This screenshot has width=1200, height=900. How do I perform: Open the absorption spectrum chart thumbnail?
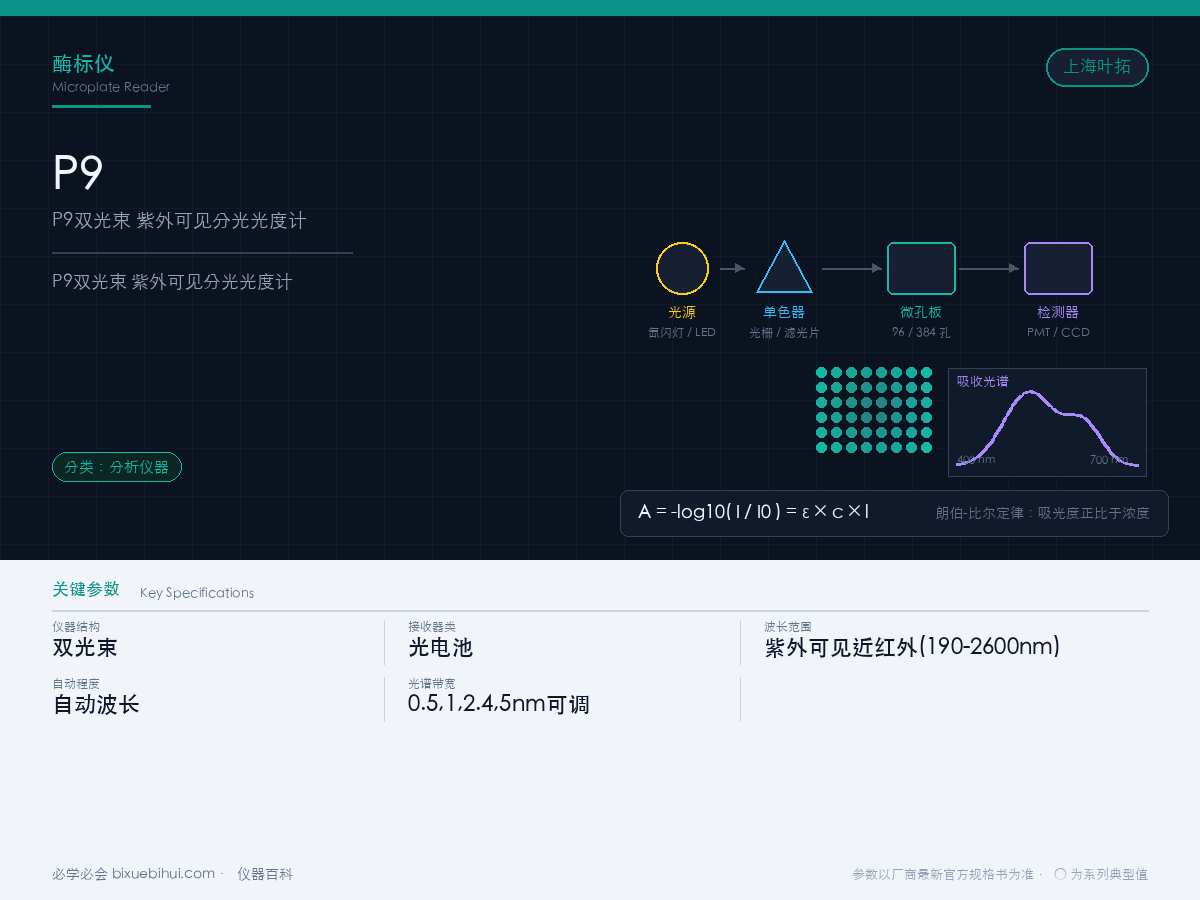pos(1047,422)
